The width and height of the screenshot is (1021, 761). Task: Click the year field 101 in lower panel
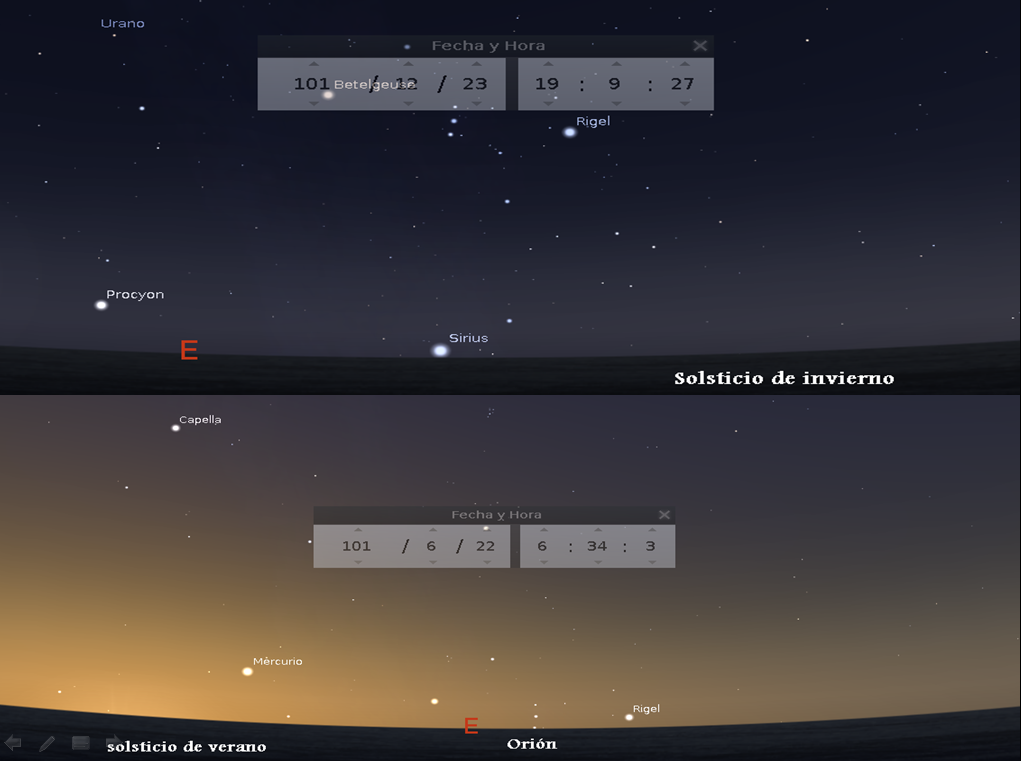[x=357, y=546]
